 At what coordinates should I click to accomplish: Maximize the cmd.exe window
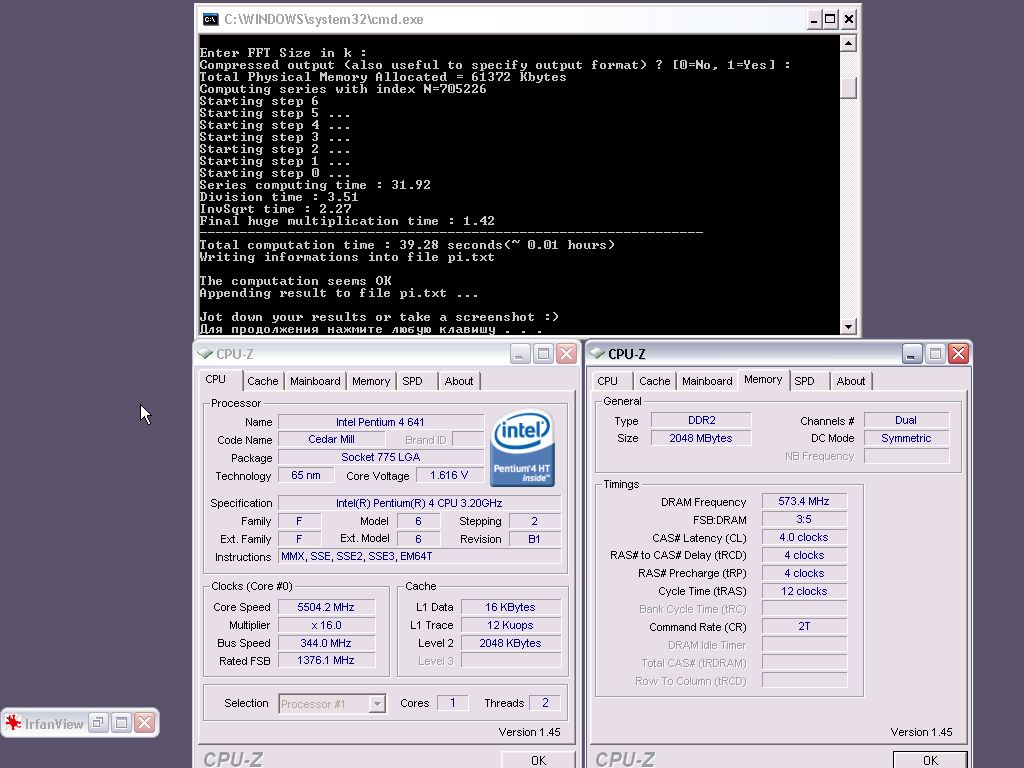point(830,19)
